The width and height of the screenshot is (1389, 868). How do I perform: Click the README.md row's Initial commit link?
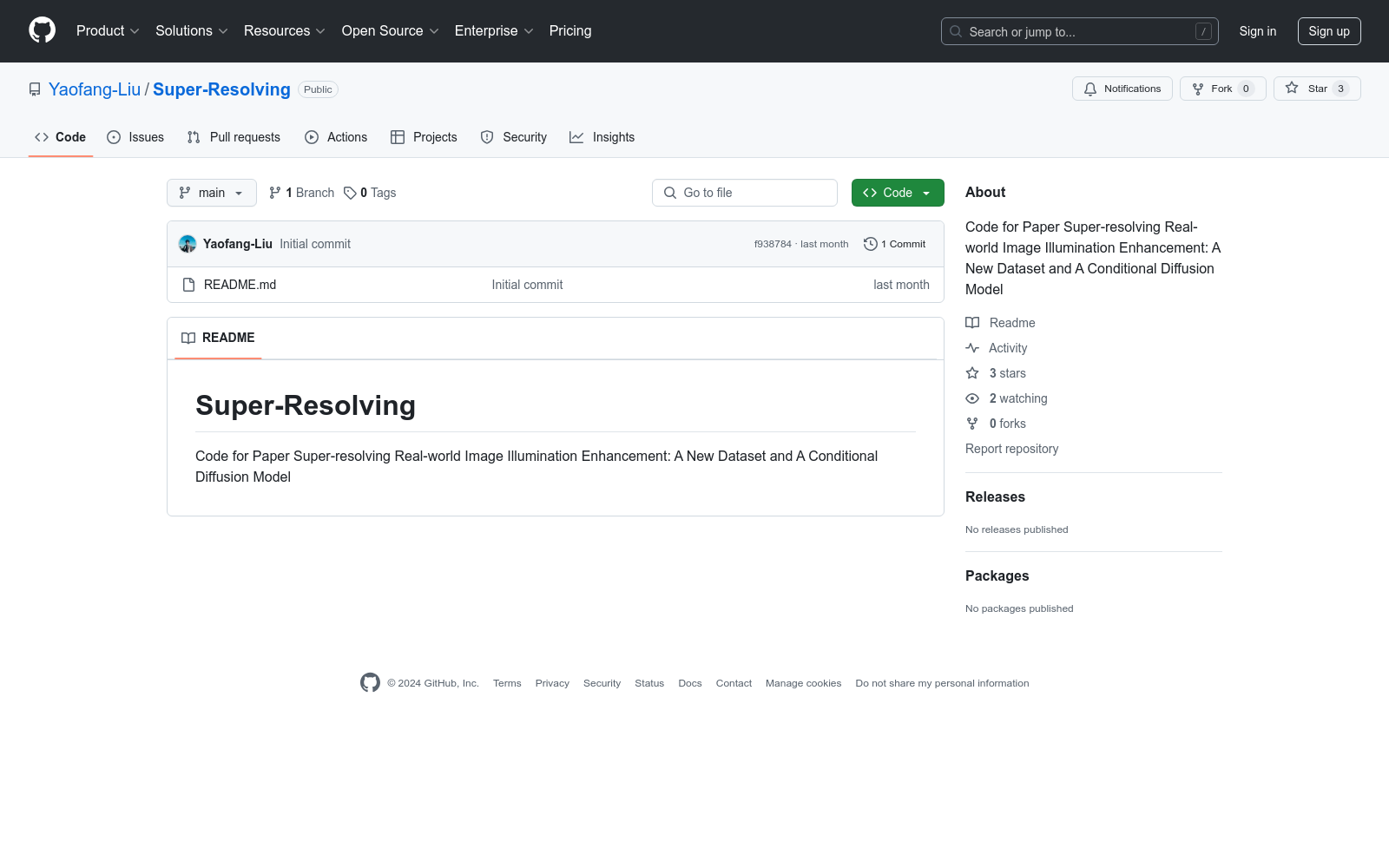(527, 285)
